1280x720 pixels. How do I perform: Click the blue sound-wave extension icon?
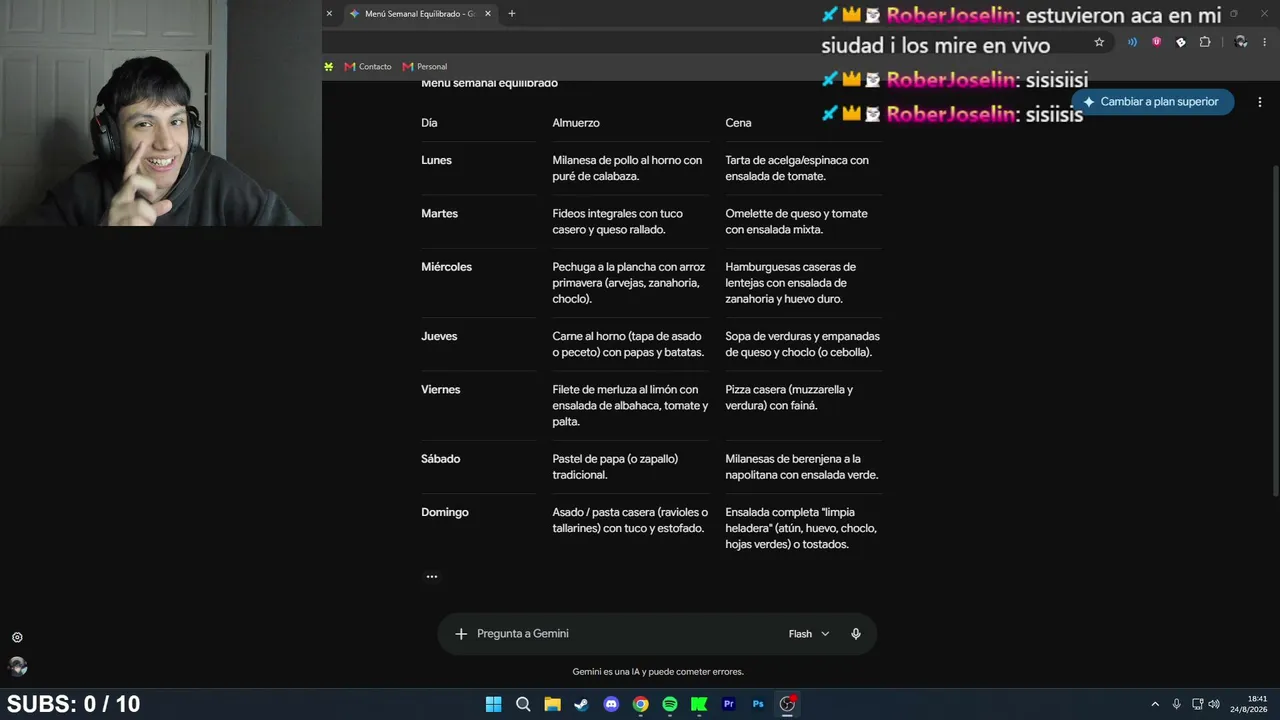(1132, 42)
